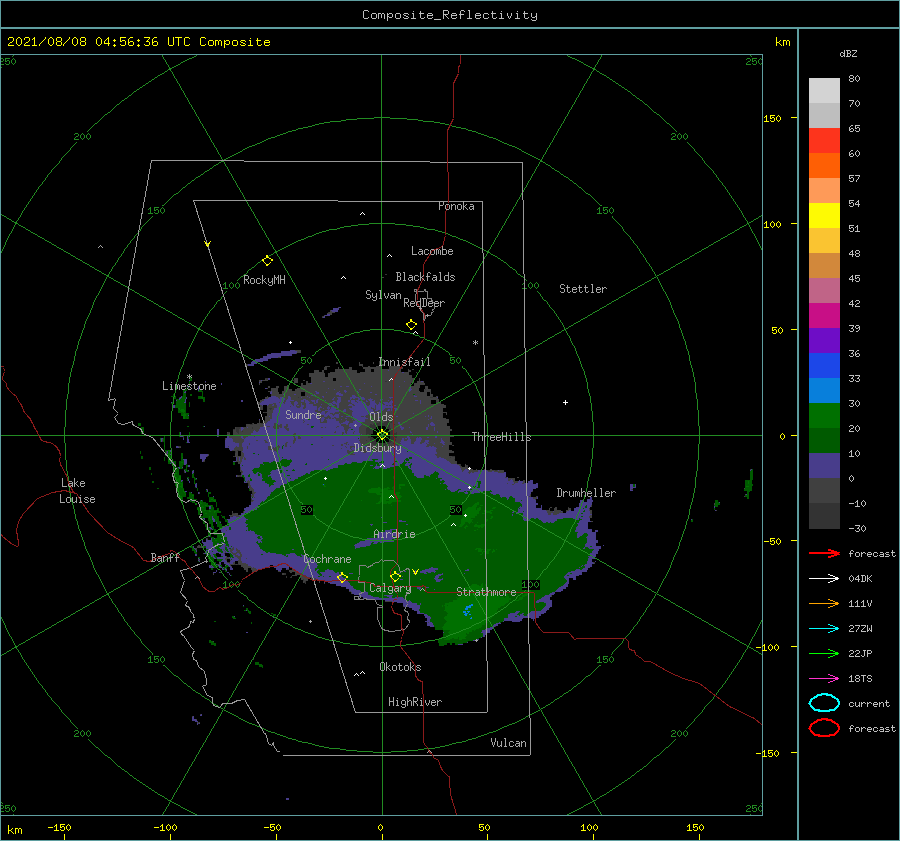Select the purple 36-39 dBZ swatch

click(824, 340)
